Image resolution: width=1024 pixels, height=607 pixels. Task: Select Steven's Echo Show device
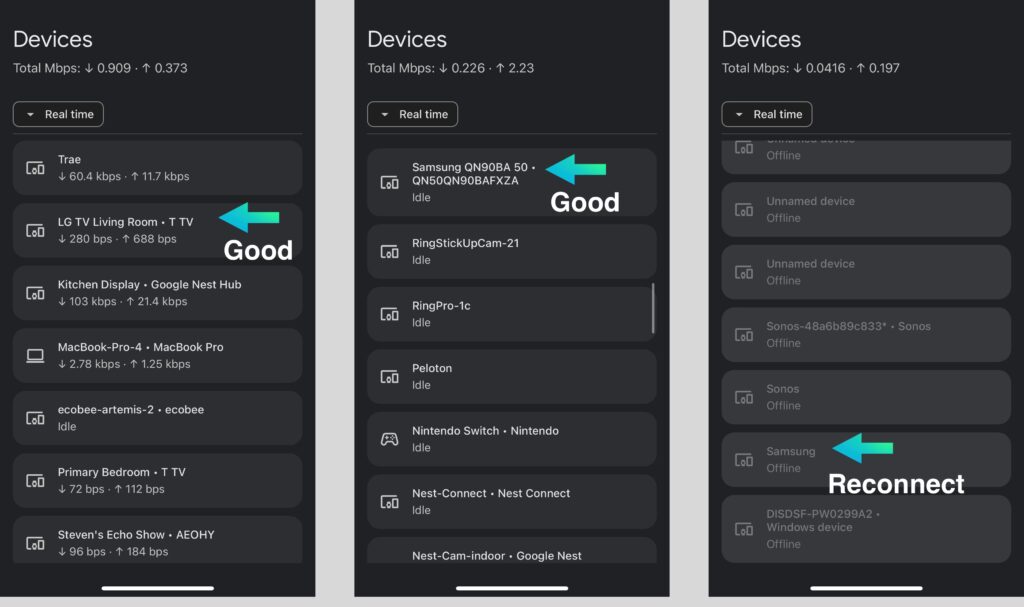[157, 541]
